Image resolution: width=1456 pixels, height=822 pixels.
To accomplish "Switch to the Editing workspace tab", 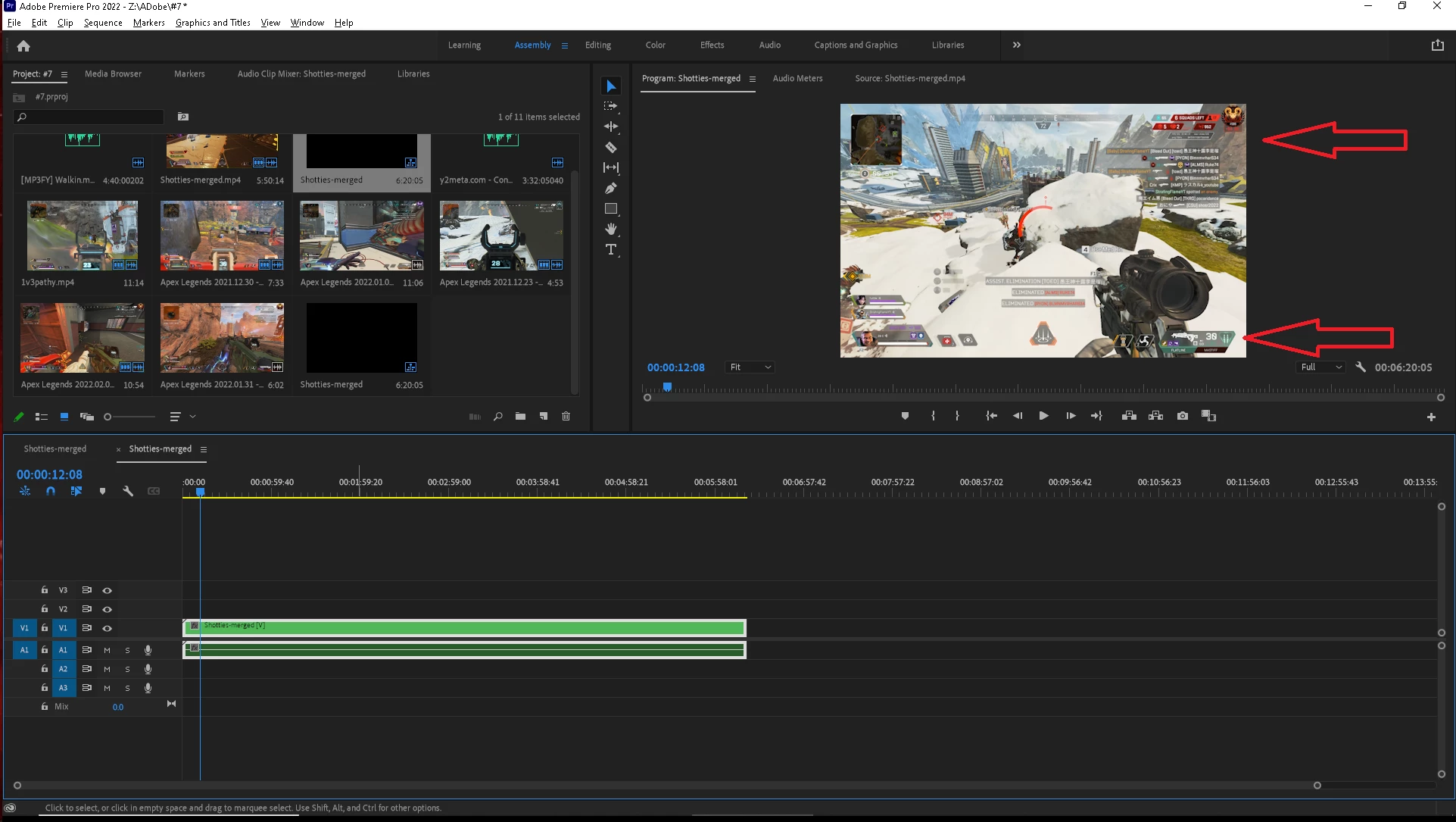I will (597, 45).
